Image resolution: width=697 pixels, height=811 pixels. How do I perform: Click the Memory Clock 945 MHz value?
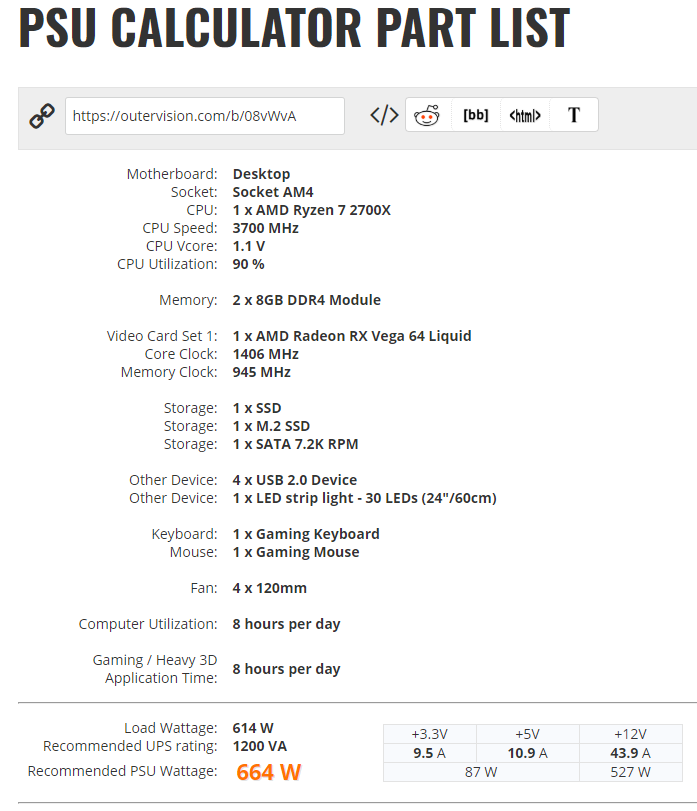[262, 372]
